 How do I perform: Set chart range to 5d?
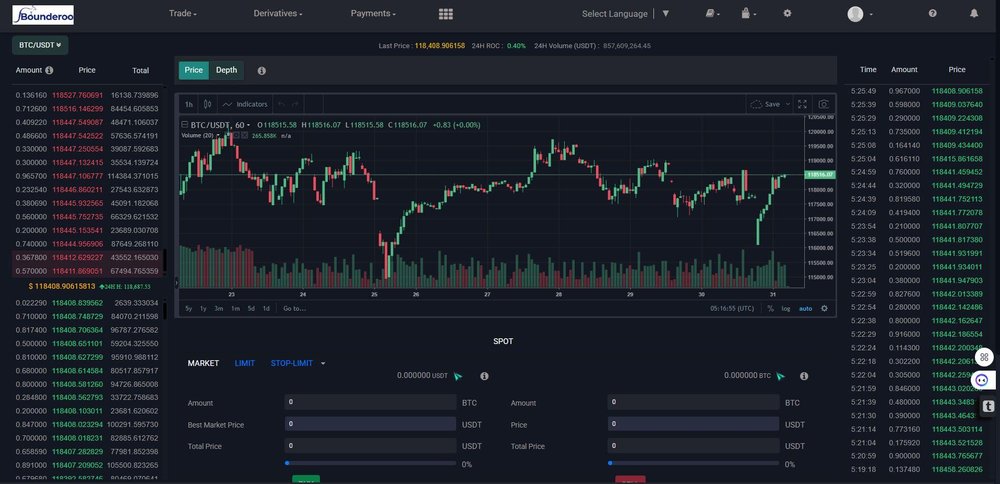tap(251, 309)
